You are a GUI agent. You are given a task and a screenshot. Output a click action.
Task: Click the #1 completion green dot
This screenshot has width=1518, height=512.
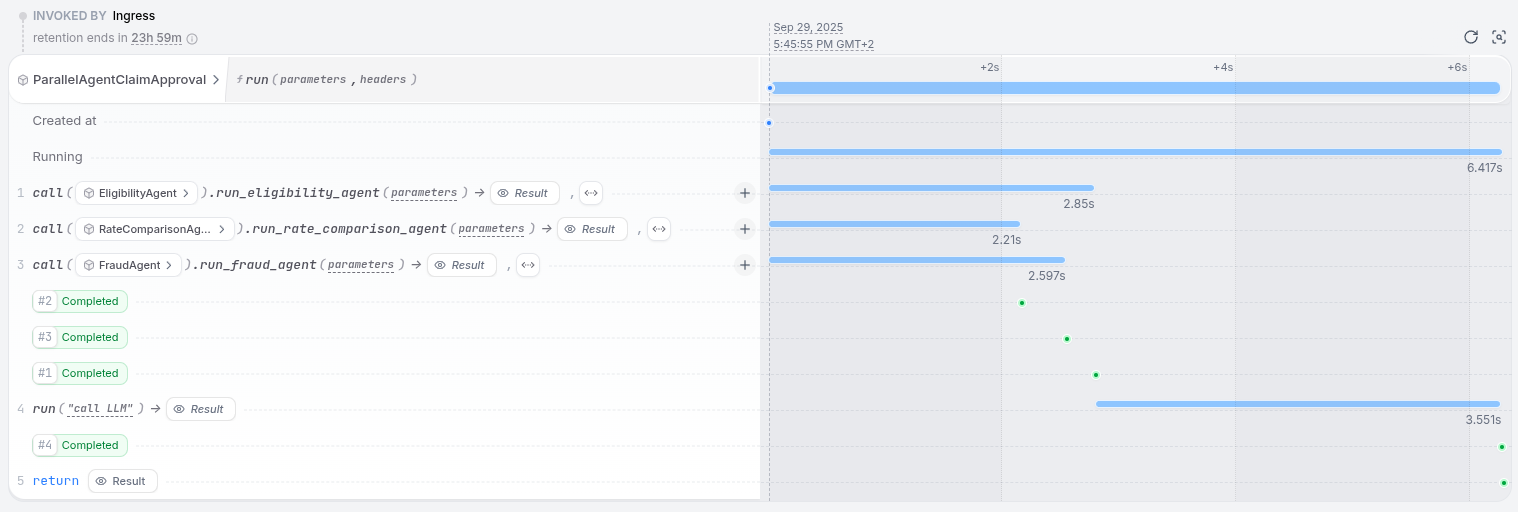click(x=1096, y=375)
